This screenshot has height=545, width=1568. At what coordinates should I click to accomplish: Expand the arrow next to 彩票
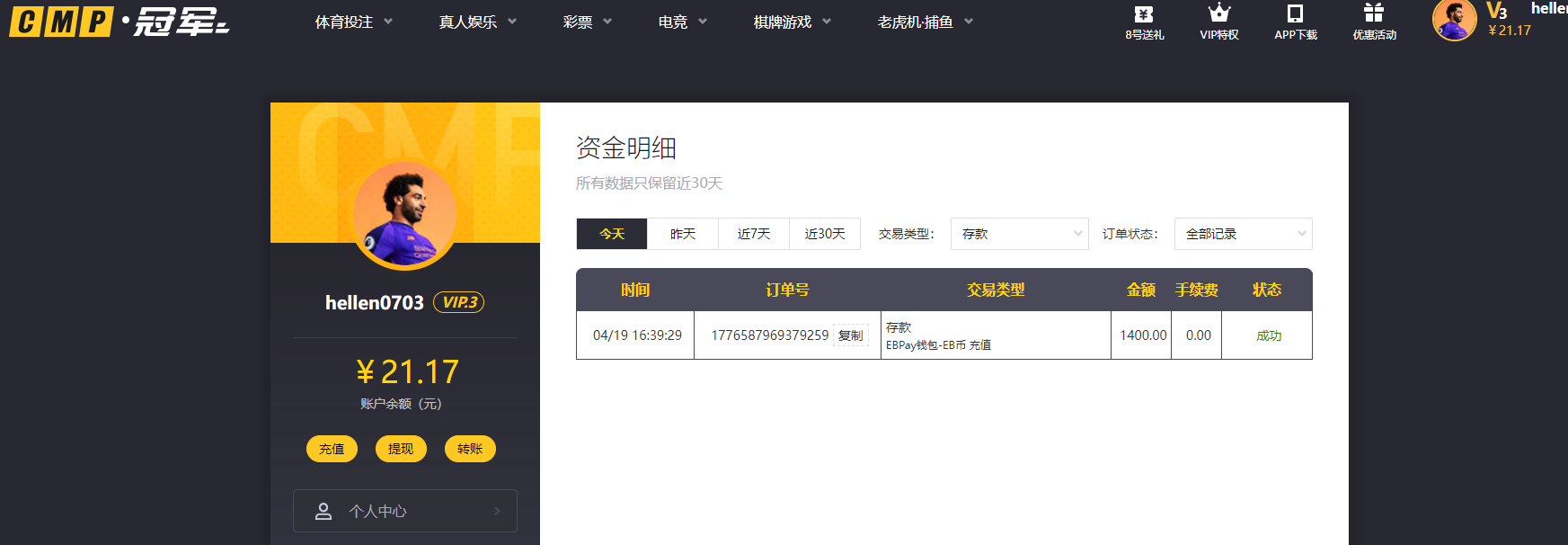click(607, 22)
